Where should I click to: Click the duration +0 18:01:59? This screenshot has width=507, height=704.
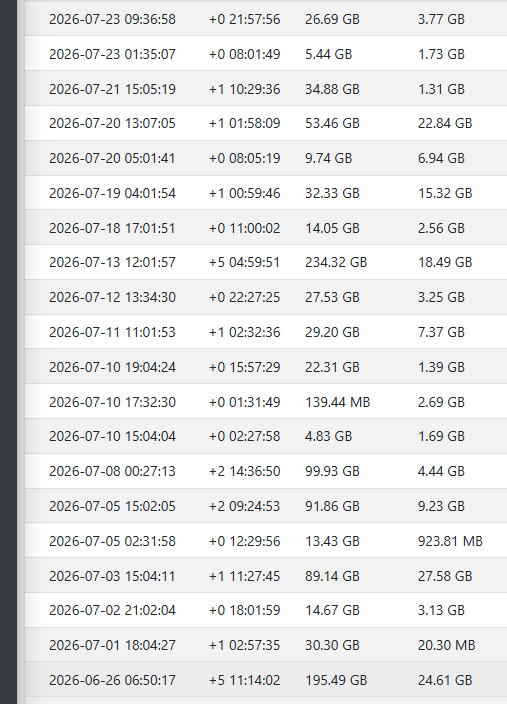pos(244,610)
